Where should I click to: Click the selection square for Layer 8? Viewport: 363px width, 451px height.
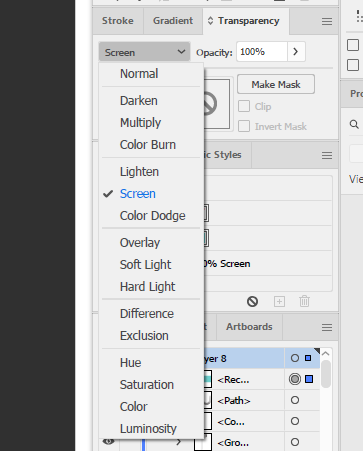pyautogui.click(x=308, y=358)
